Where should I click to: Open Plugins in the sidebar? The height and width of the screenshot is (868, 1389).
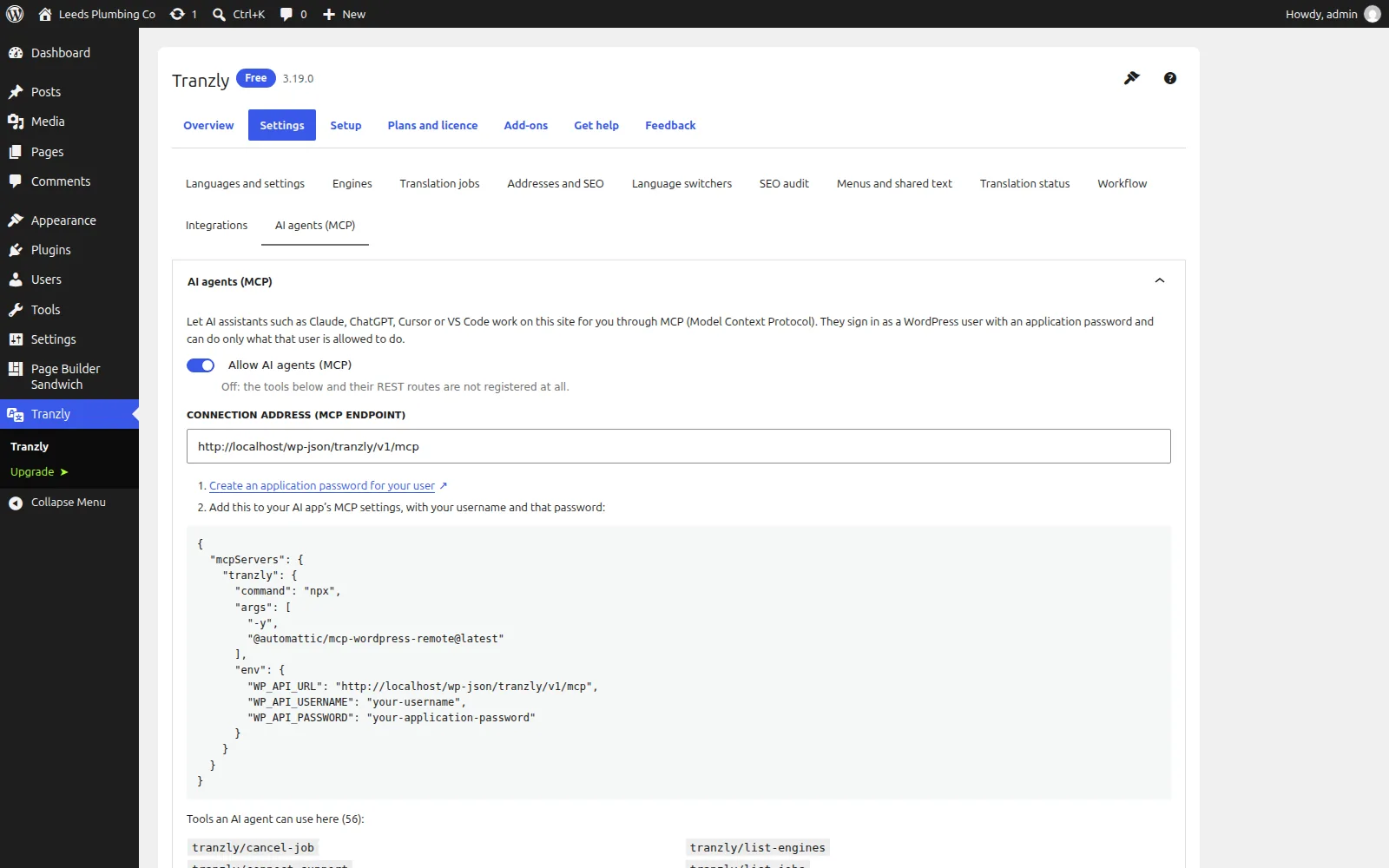69,250
